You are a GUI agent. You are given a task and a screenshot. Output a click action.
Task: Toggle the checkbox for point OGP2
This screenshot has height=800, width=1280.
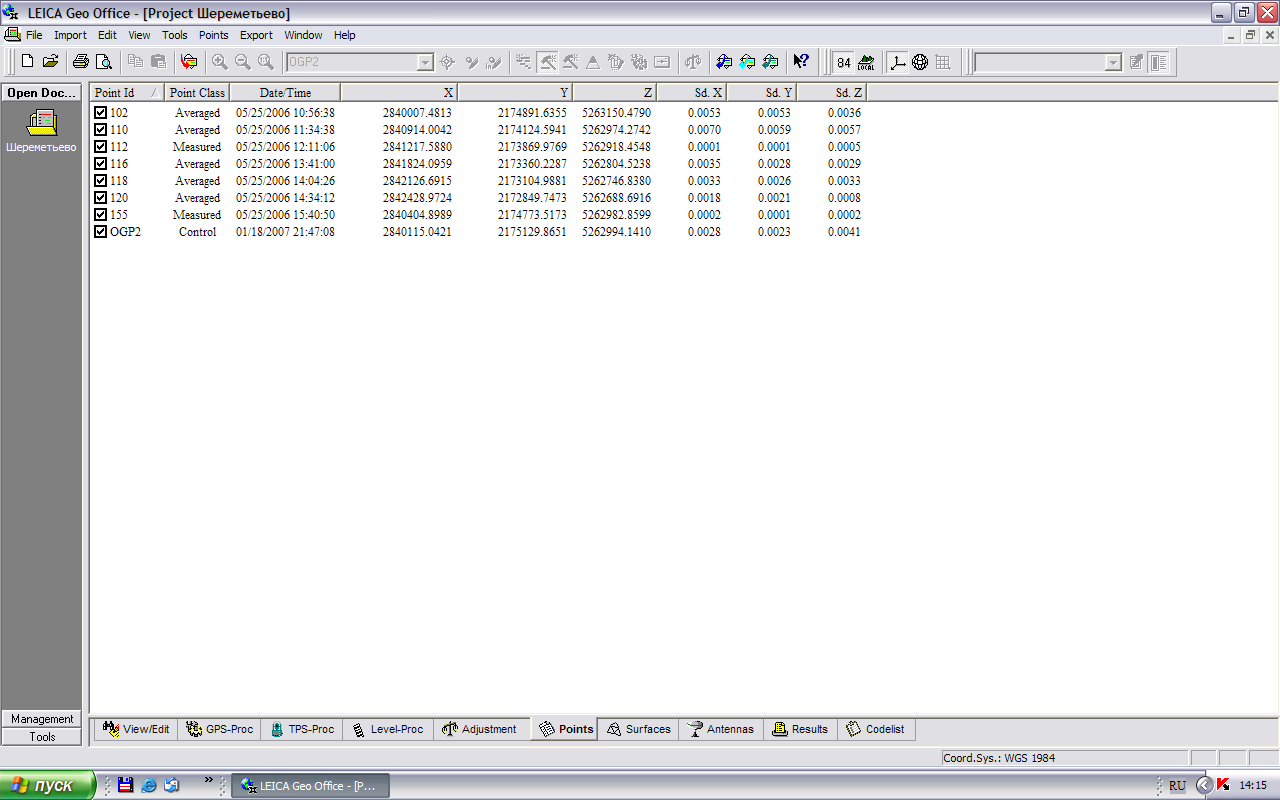pyautogui.click(x=100, y=232)
